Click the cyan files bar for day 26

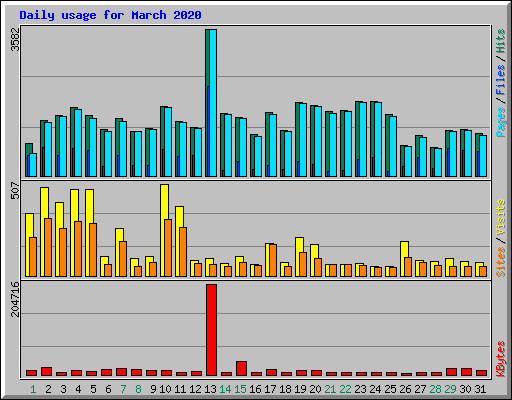(408, 162)
